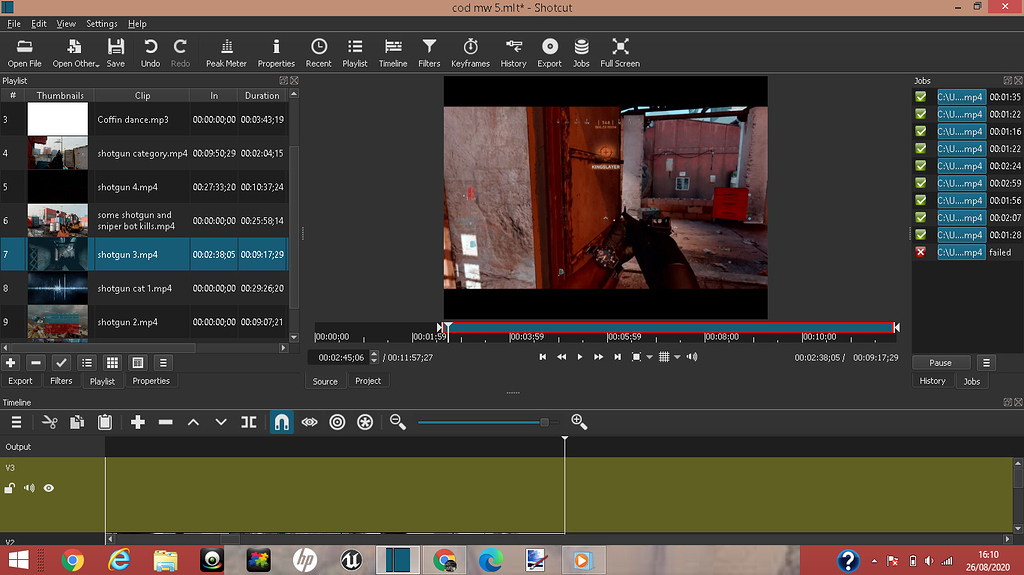
Task: Paste clip in timeline toolbar
Action: [x=104, y=422]
